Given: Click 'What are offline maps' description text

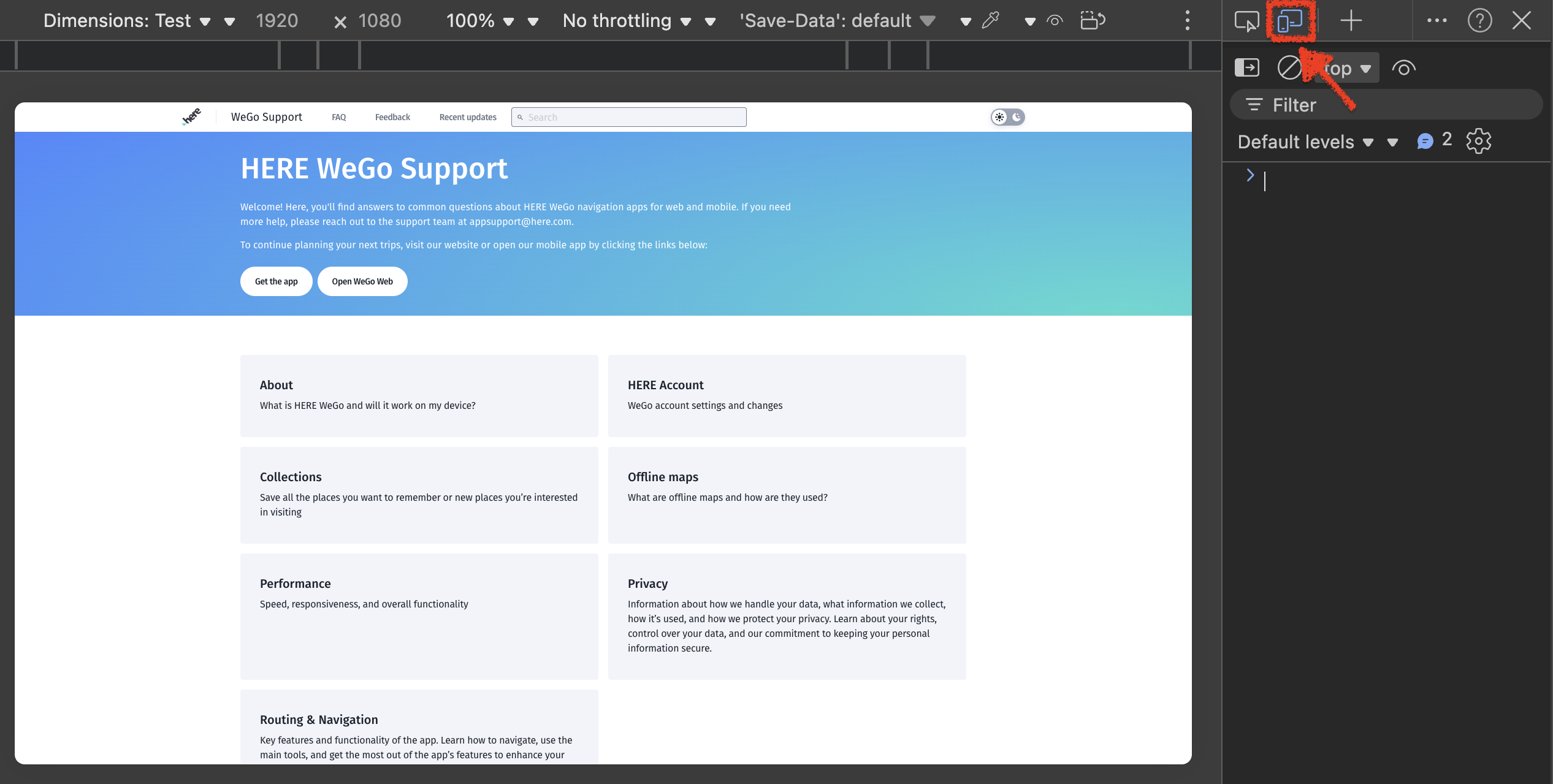Looking at the screenshot, I should (728, 497).
